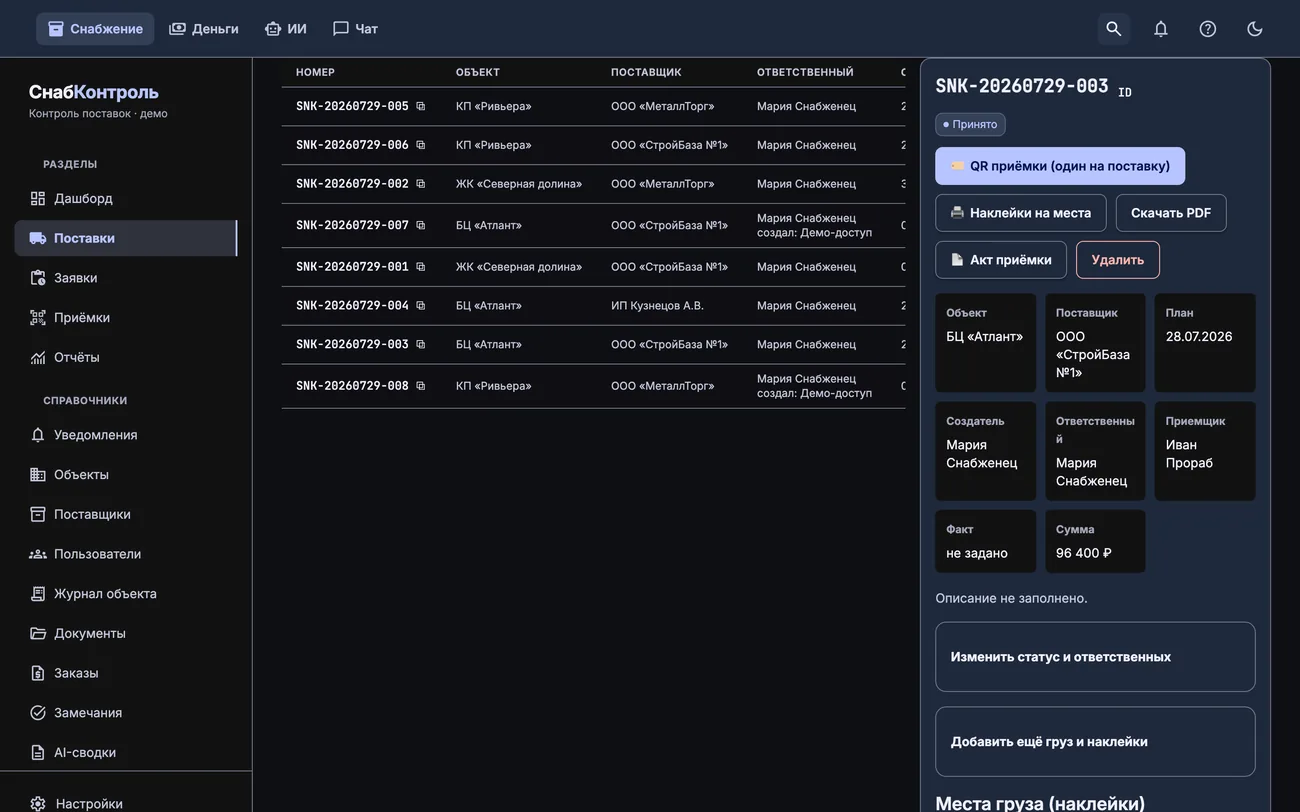Switch to the Деньги tab
This screenshot has height=812, width=1300.
click(x=204, y=29)
